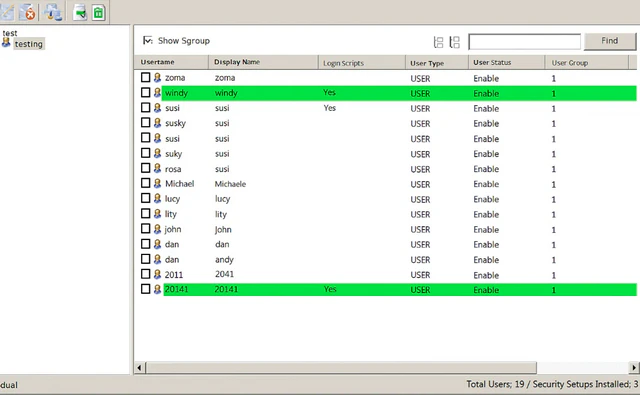
Task: Click the user icon in suky row
Action: (157, 153)
